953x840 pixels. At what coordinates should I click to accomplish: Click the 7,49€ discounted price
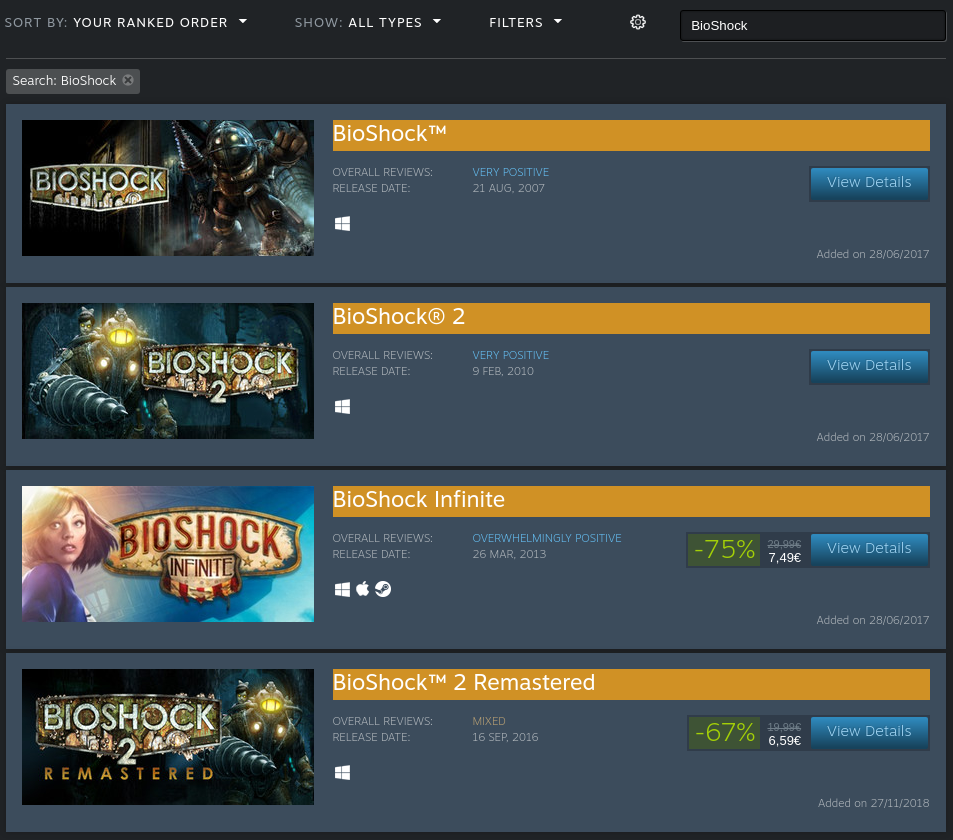pos(785,557)
